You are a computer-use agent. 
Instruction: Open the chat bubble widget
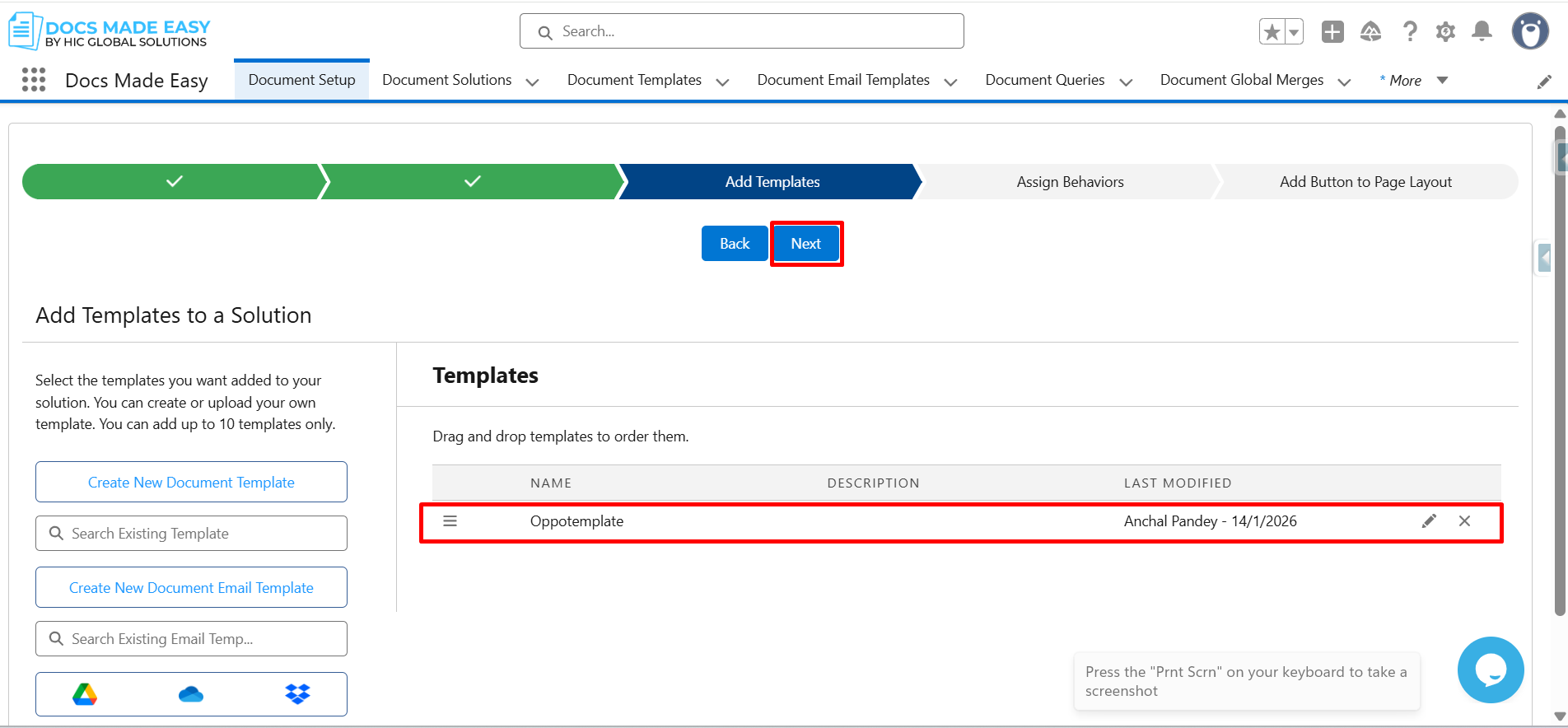1490,670
